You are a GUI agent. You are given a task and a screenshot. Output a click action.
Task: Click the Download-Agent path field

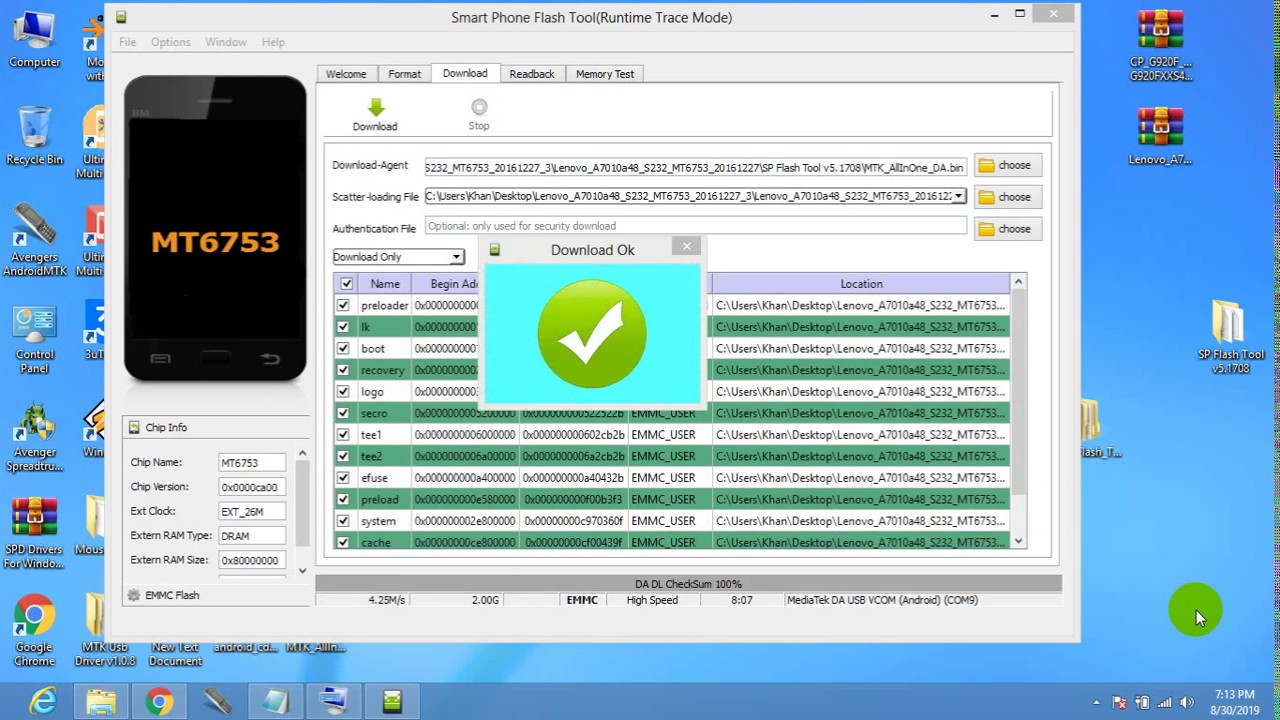(x=696, y=167)
